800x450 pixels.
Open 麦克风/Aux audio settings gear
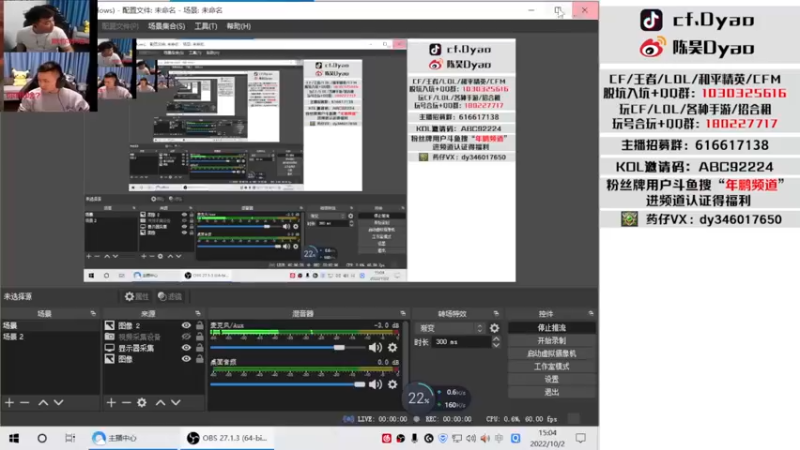[392, 347]
